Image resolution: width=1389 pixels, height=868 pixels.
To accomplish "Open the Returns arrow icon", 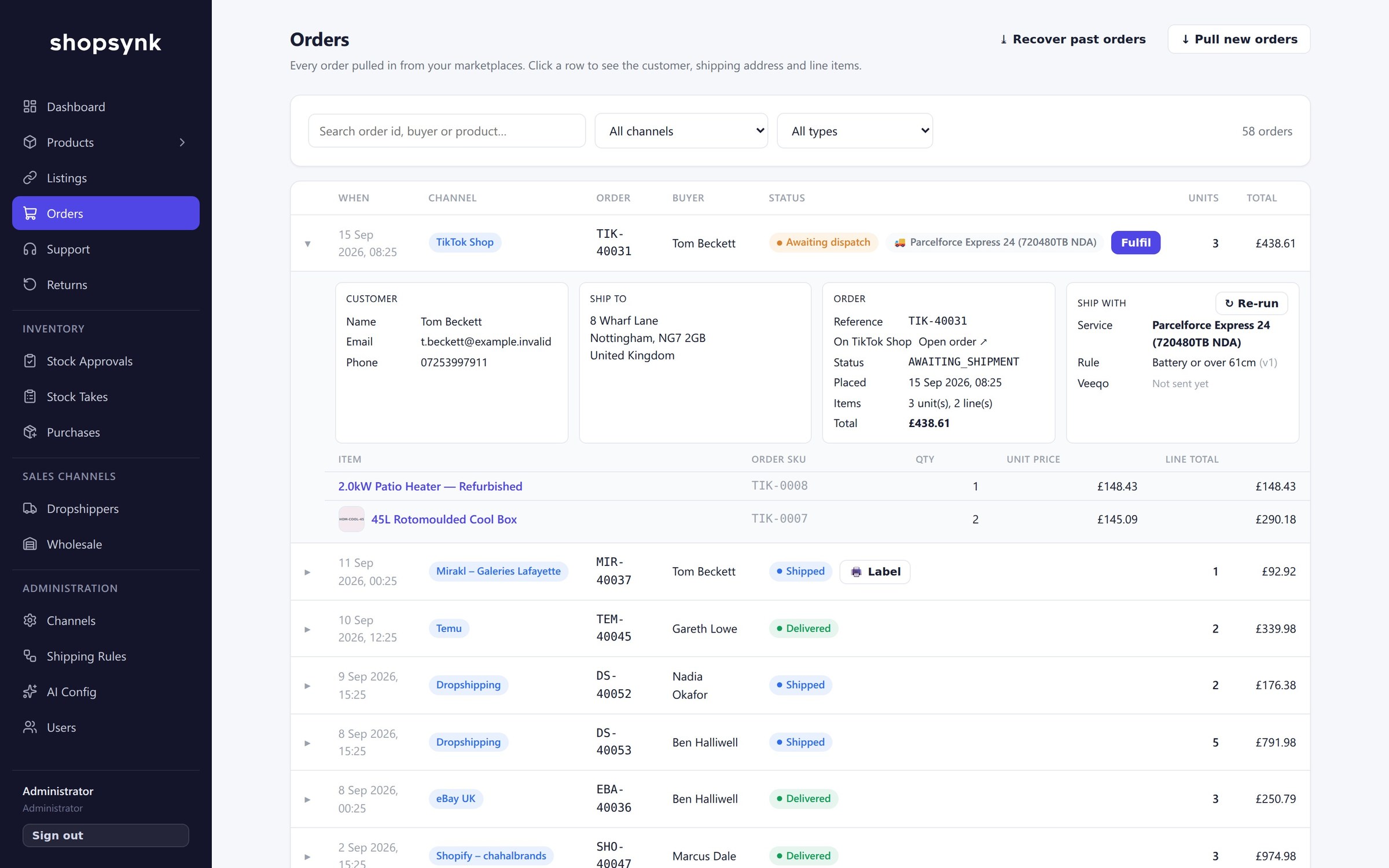I will click(x=30, y=284).
